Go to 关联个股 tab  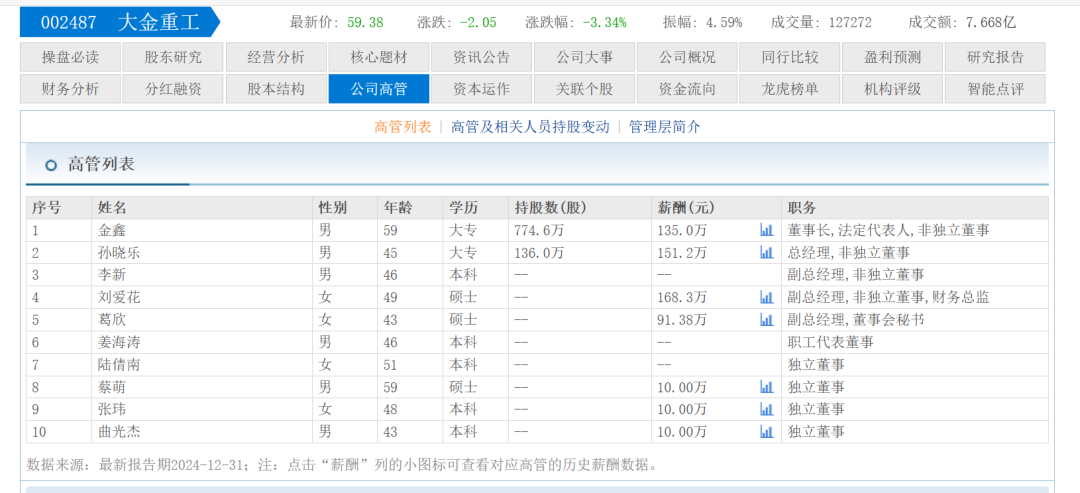pos(584,89)
